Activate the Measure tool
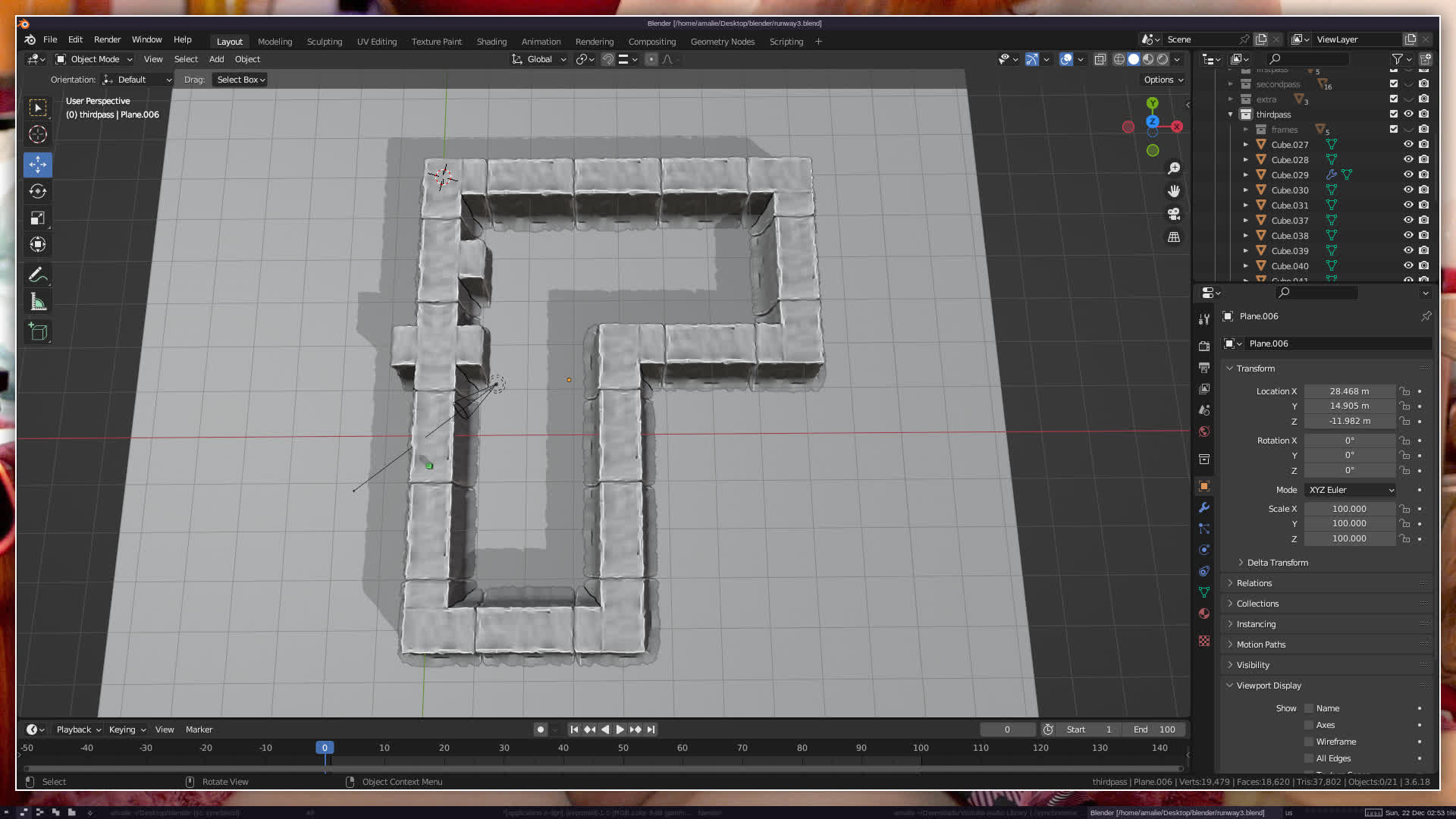The image size is (1456, 819). tap(38, 303)
